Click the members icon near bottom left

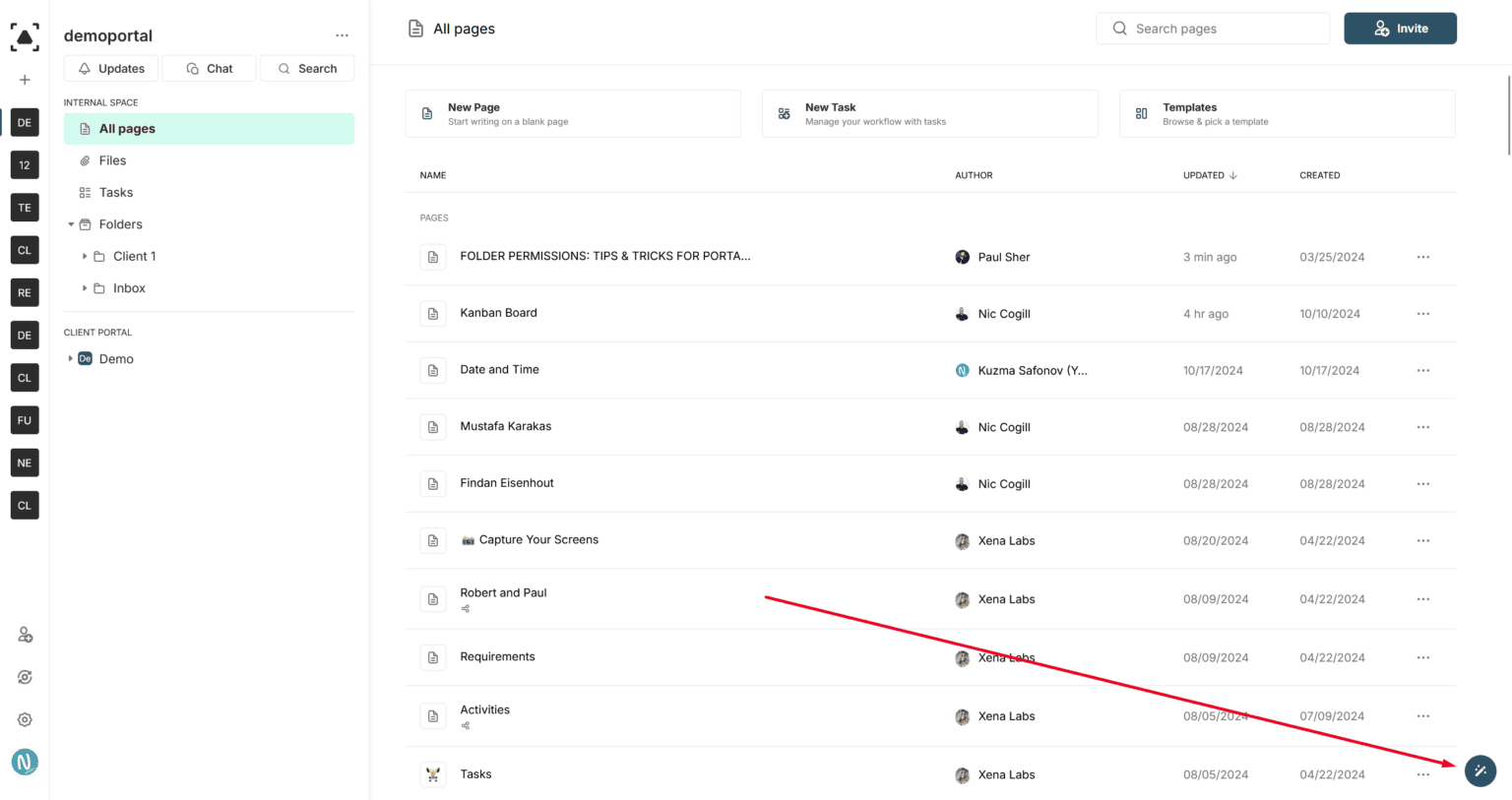(24, 635)
